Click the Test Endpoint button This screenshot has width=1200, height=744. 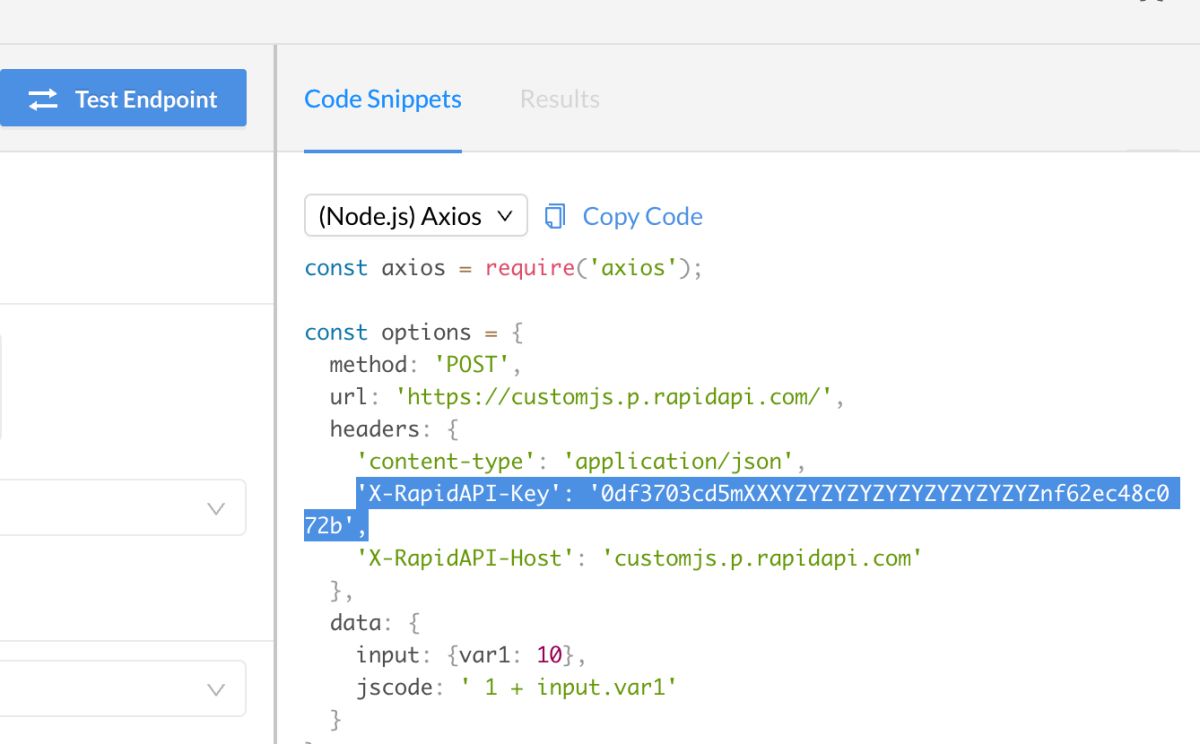tap(123, 98)
